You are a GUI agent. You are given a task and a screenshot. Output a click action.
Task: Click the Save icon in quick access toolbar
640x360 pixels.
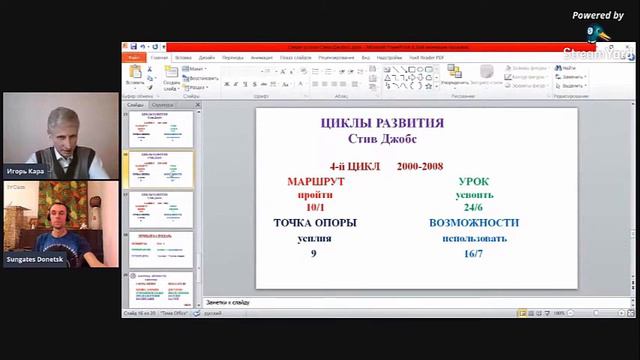133,47
